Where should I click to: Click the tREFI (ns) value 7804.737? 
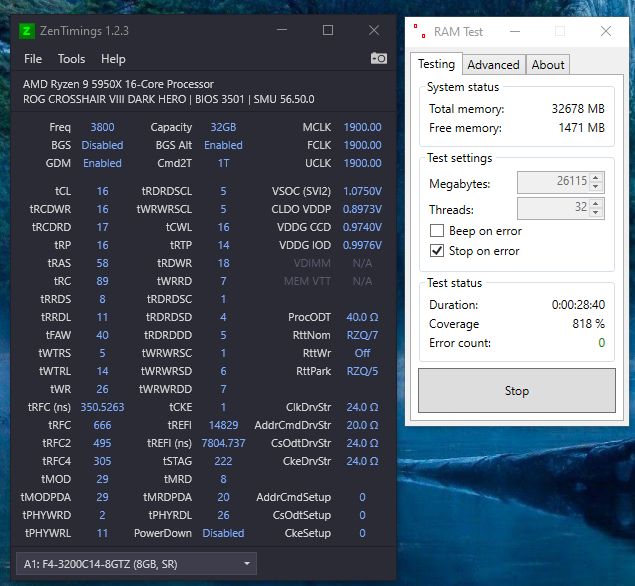point(224,443)
